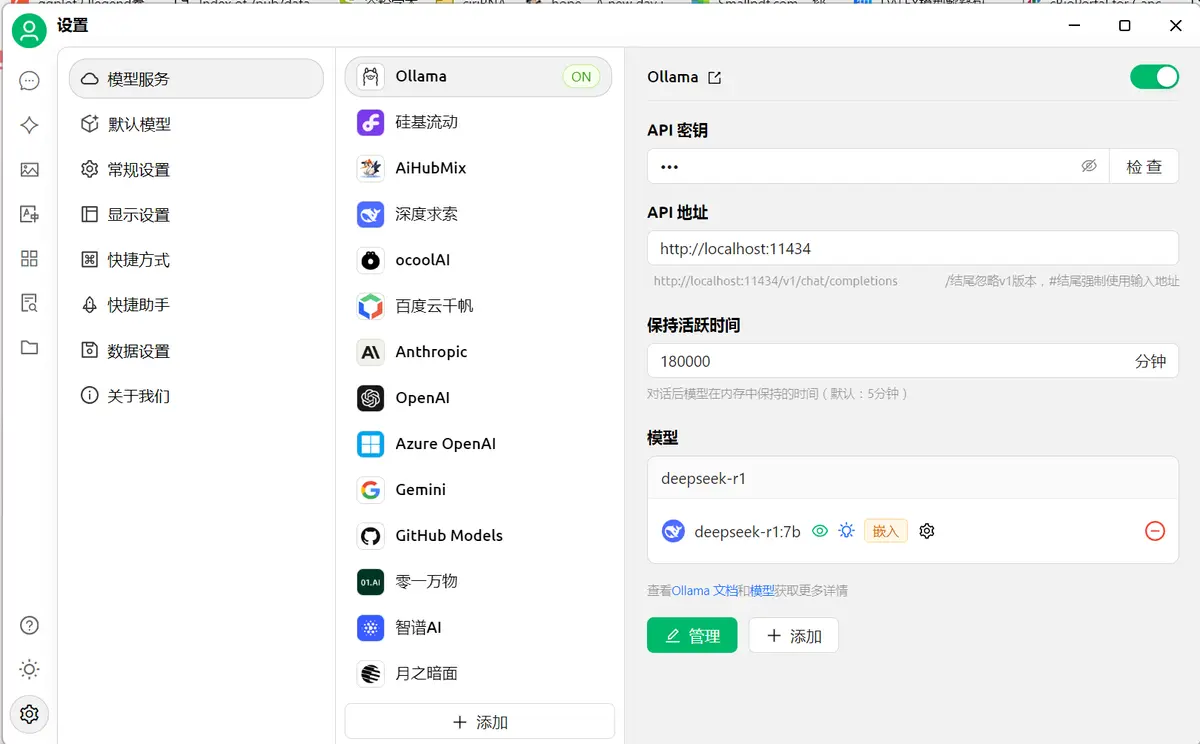1200x744 pixels.
Task: Select Anthropic provider
Action: click(x=478, y=352)
